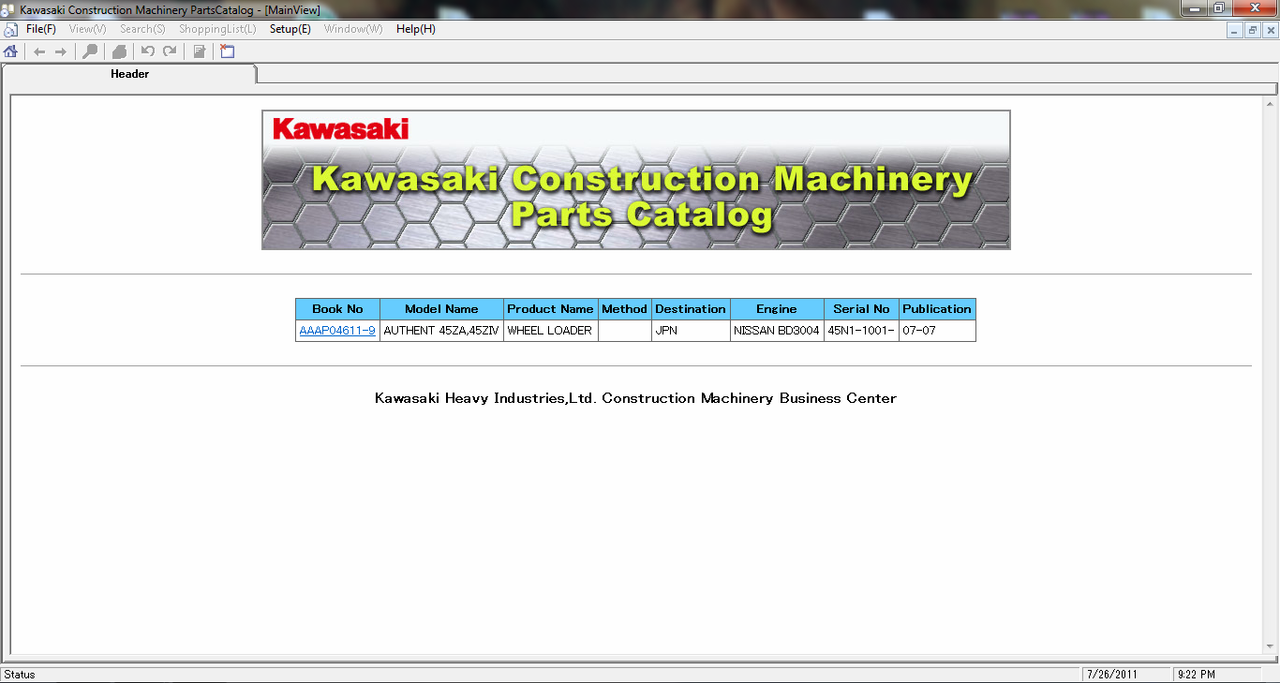1280x683 pixels.
Task: Click the 45N1-1001- serial number cell
Action: point(861,330)
